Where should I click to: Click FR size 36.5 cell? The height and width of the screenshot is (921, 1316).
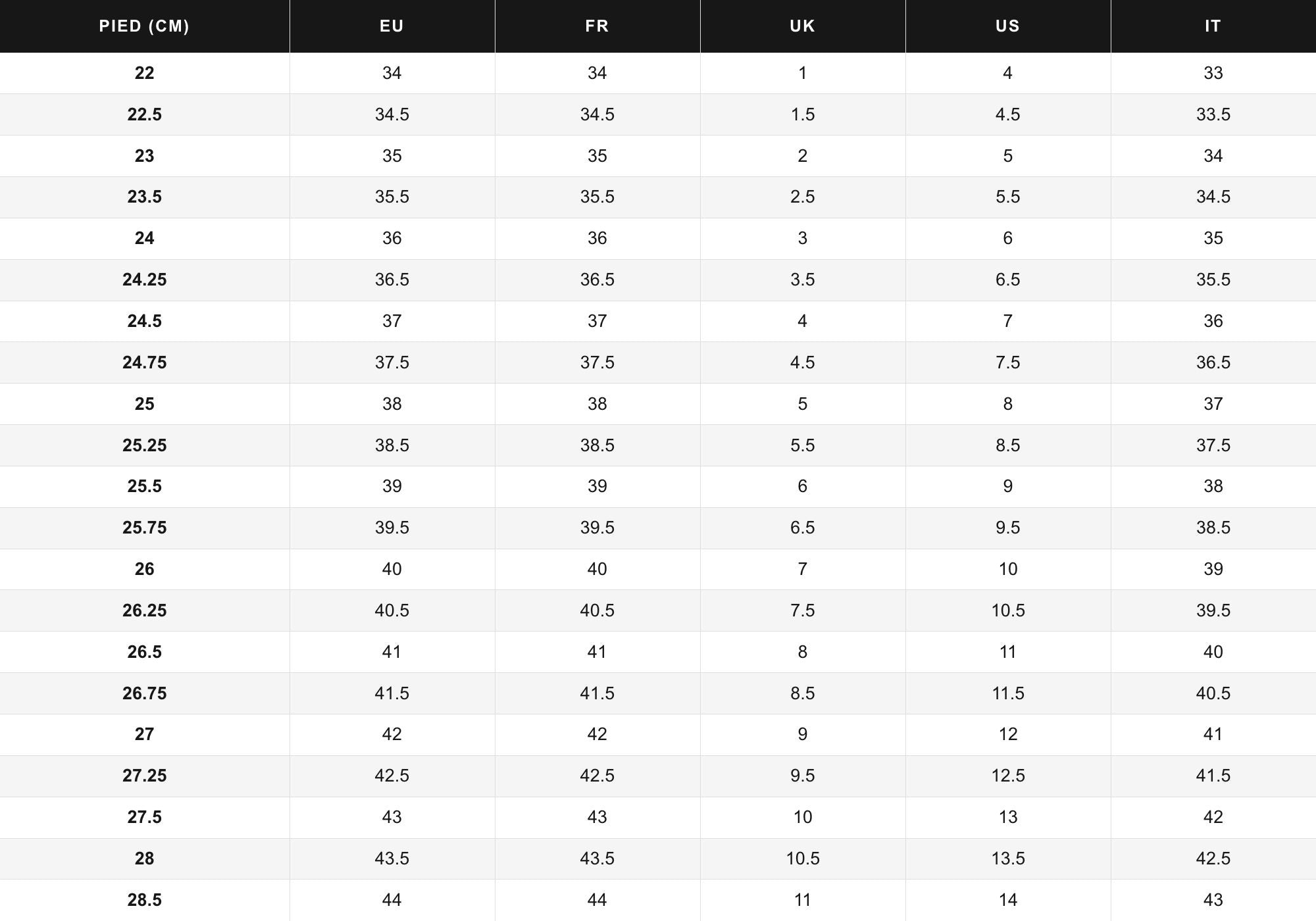click(597, 280)
